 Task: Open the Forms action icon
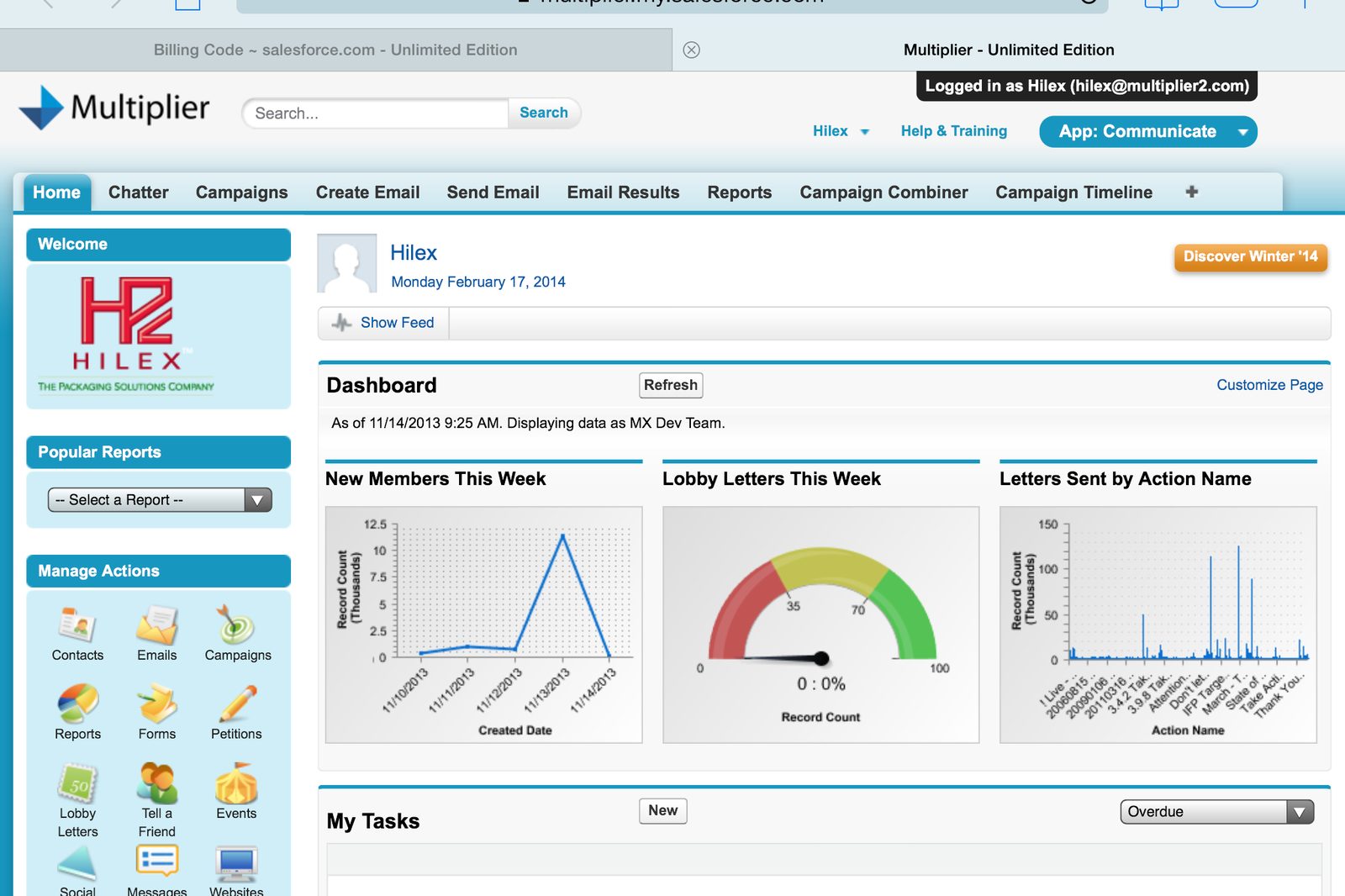tap(157, 704)
